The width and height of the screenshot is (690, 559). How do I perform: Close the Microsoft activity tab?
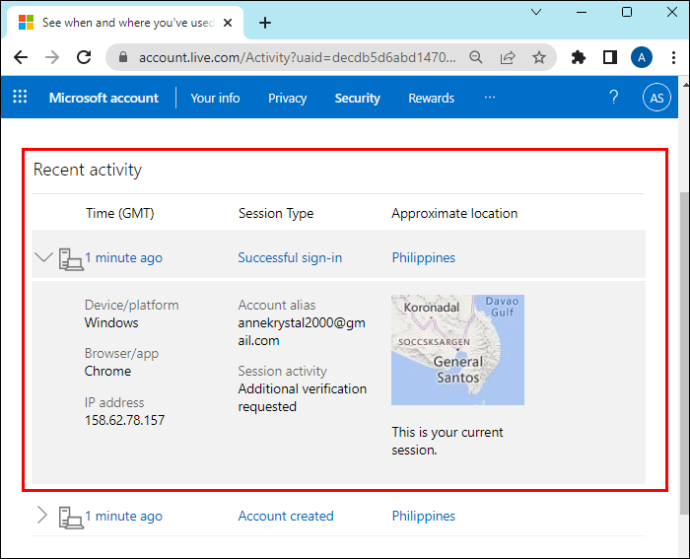(228, 22)
